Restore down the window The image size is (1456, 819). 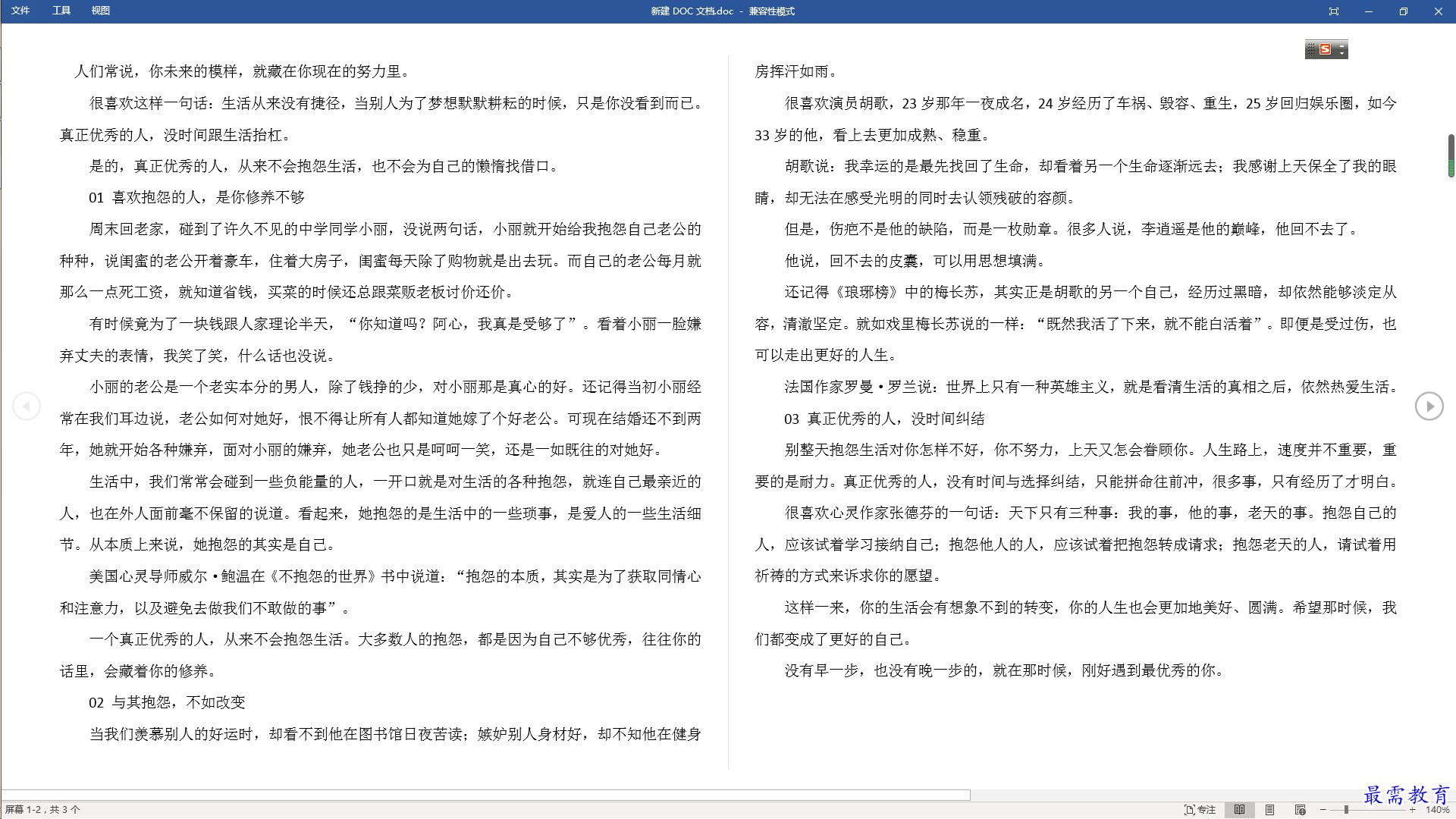1404,11
